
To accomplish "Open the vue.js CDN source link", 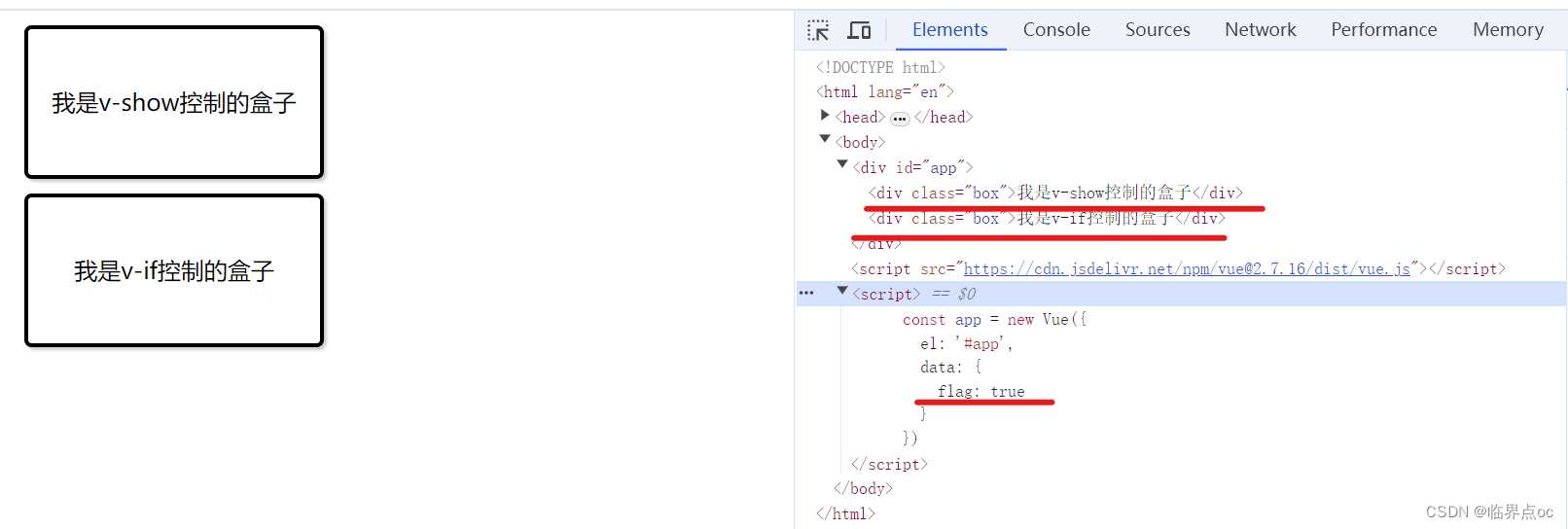I will pos(1187,268).
